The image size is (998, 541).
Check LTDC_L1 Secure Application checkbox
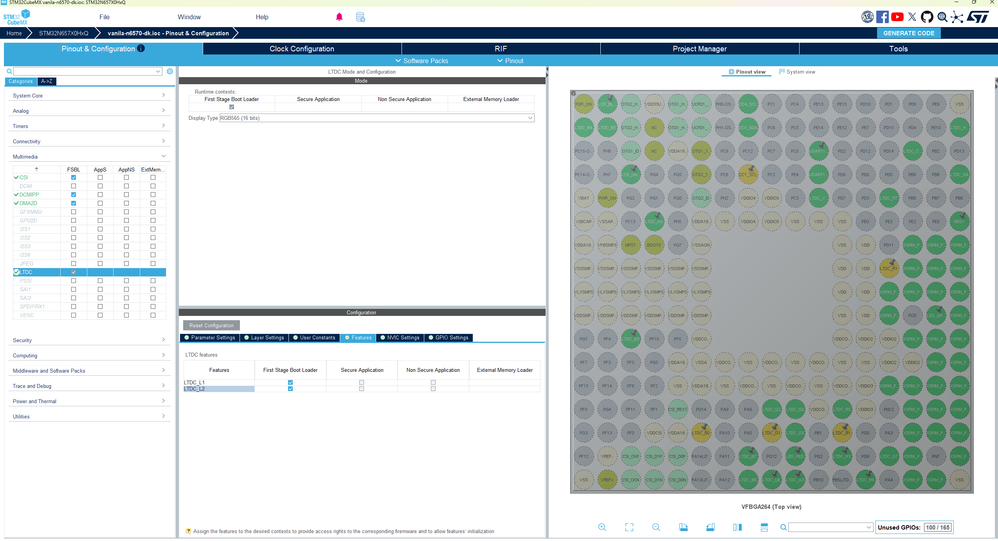(x=362, y=383)
